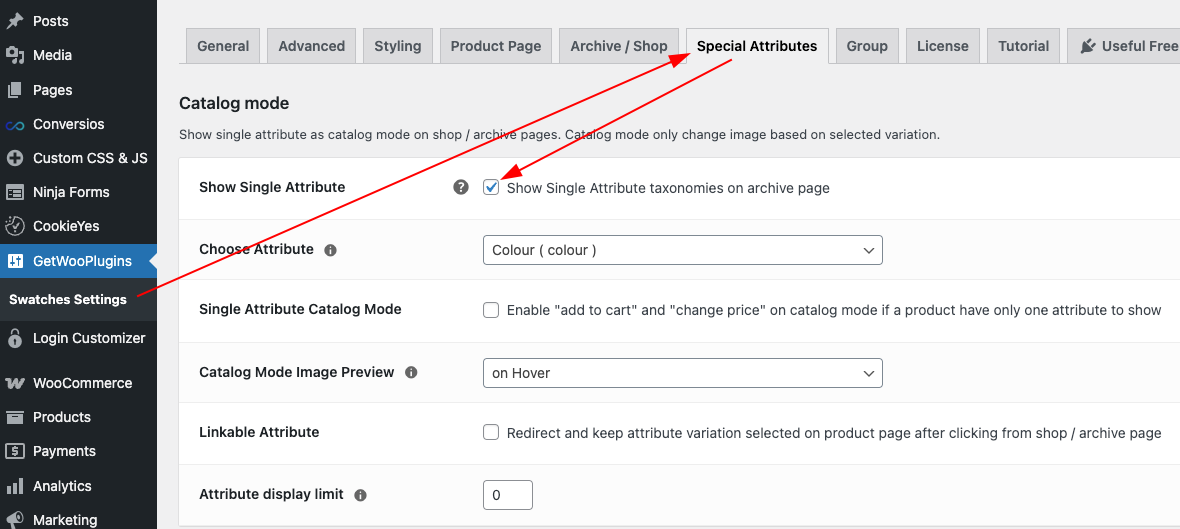This screenshot has height=529, width=1180.
Task: Uncheck Show Single Attribute taxonomies checkbox
Action: point(491,187)
